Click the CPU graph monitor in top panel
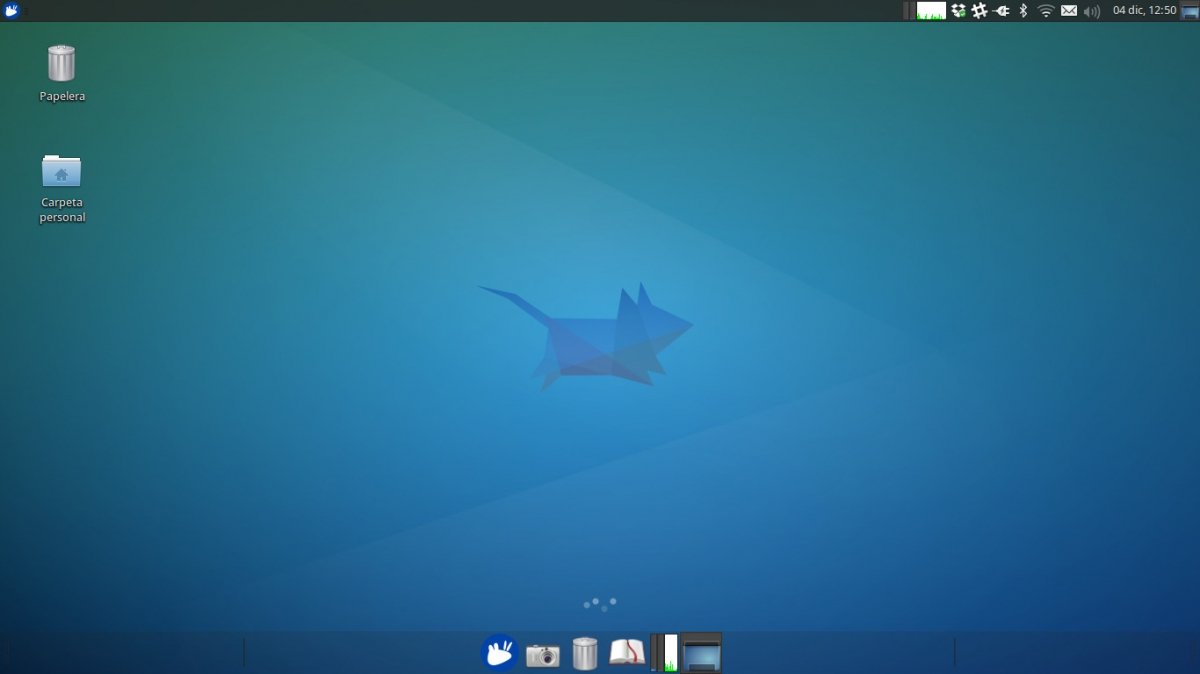Screen dimensions: 1200x674 [x=931, y=10]
